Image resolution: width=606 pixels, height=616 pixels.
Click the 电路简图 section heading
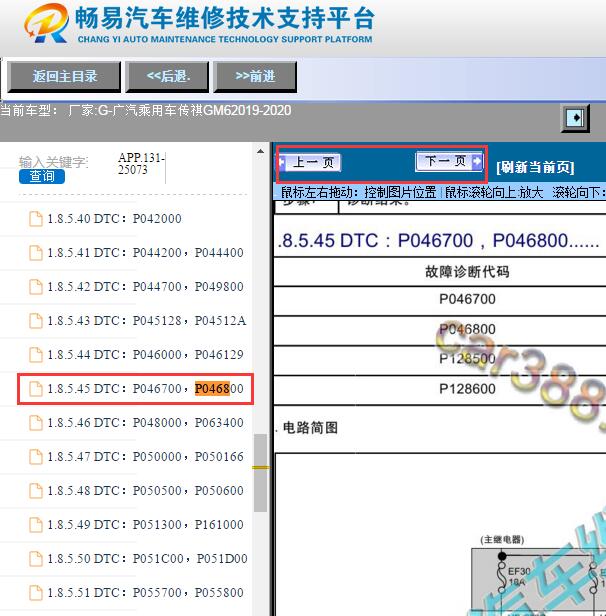click(310, 428)
